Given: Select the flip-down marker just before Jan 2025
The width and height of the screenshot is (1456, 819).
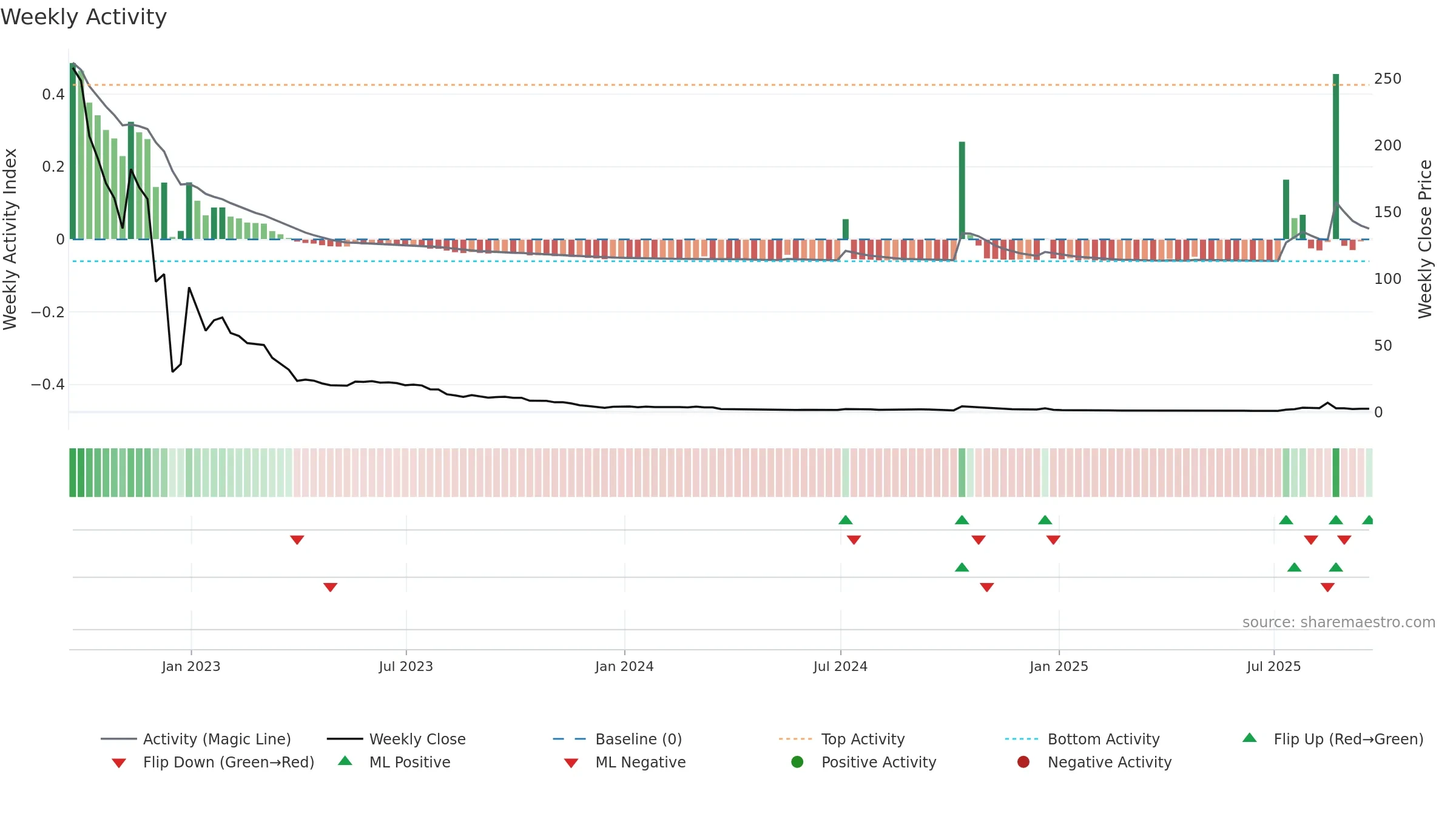Looking at the screenshot, I should click(x=1054, y=540).
